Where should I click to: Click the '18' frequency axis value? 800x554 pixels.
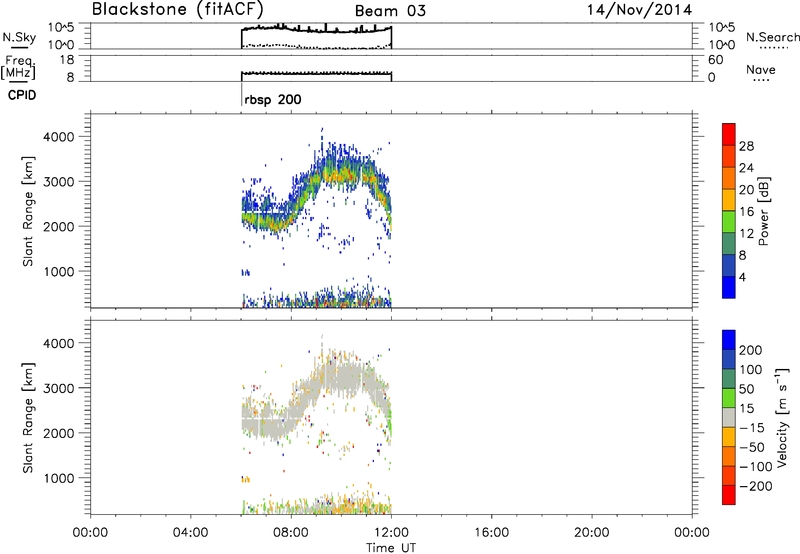pyautogui.click(x=67, y=60)
